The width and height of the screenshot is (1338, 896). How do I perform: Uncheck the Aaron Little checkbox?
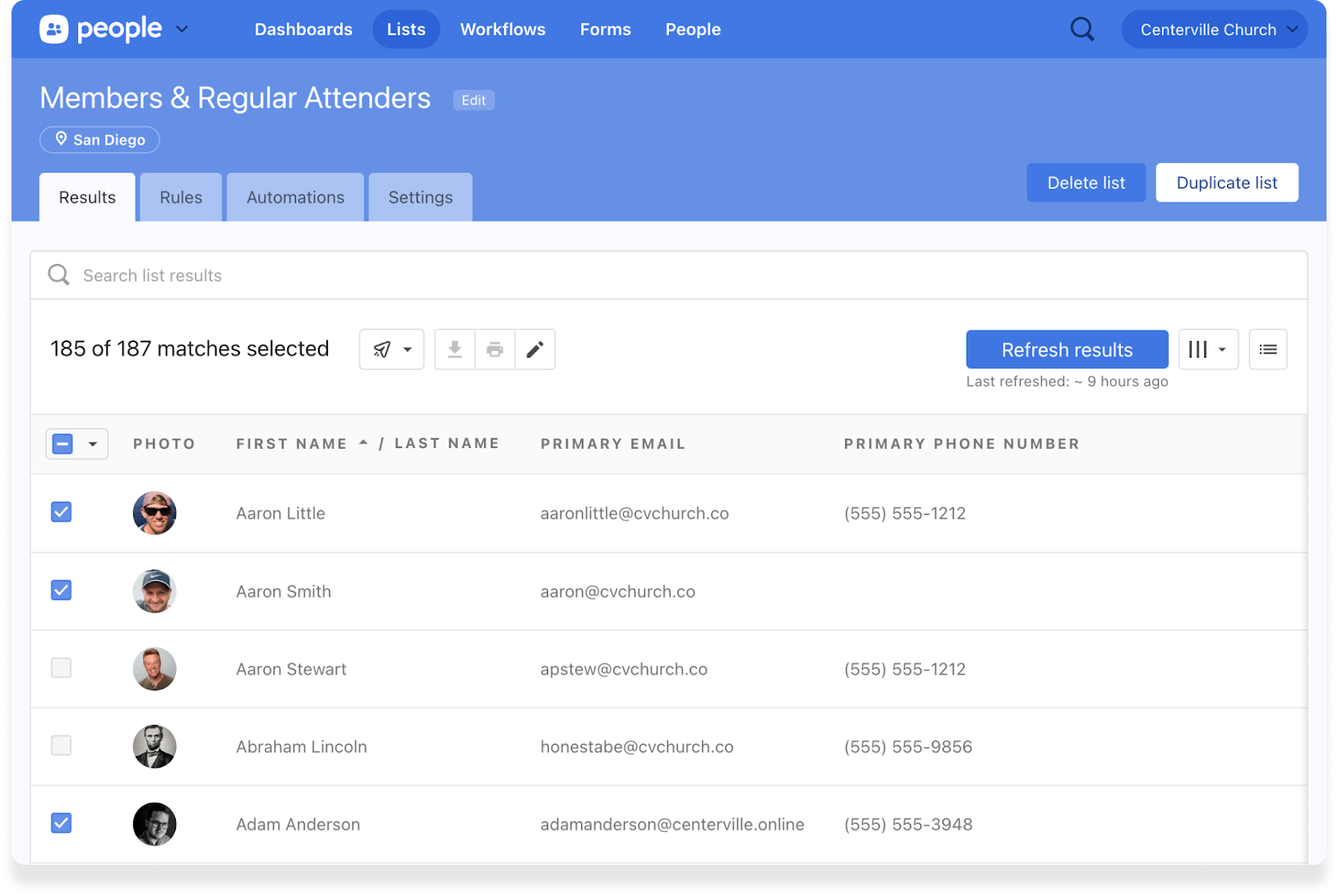62,512
